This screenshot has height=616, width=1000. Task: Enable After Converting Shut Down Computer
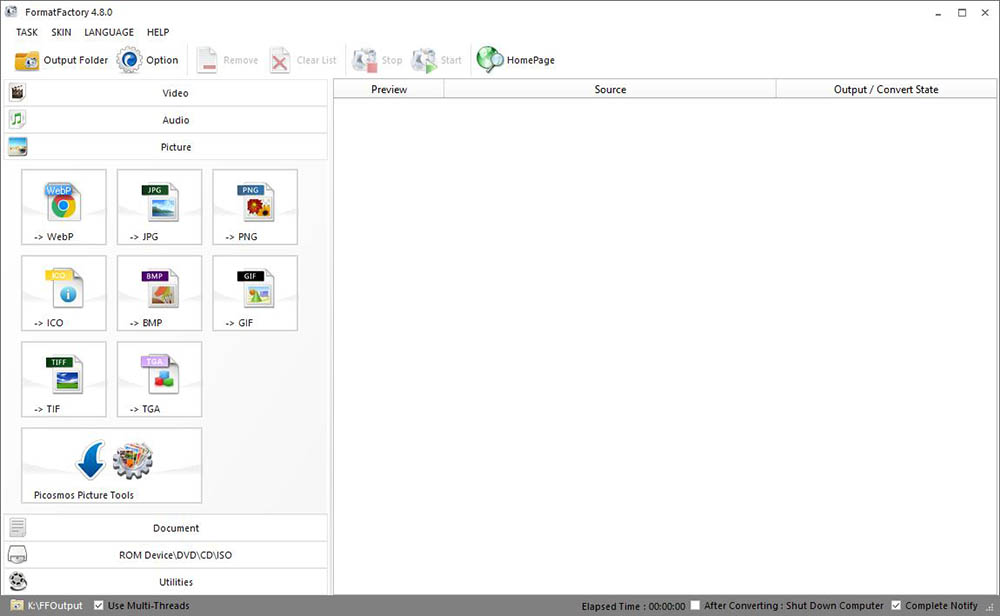coord(695,606)
